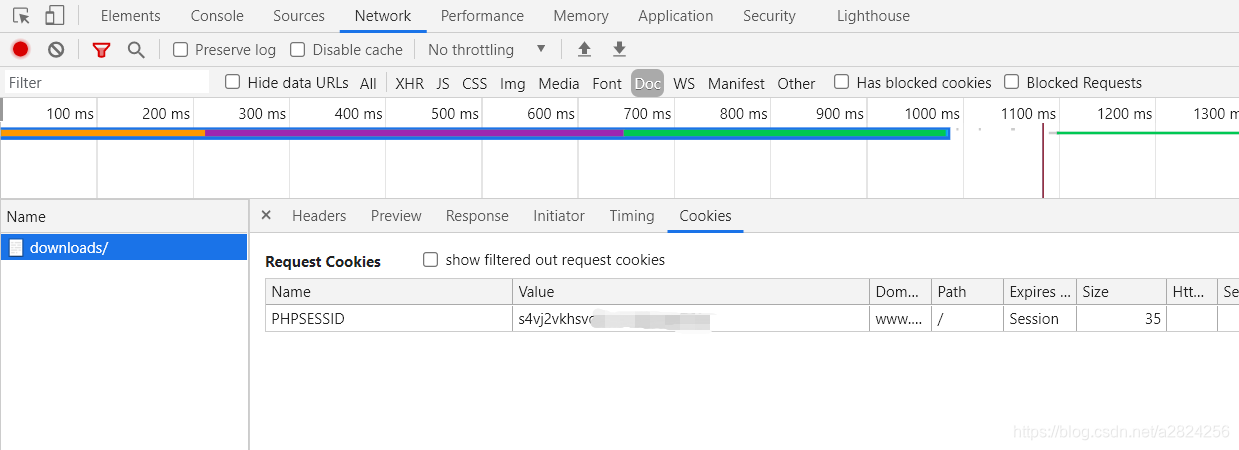Image resolution: width=1239 pixels, height=450 pixels.
Task: Filter requests by Other
Action: coord(796,83)
